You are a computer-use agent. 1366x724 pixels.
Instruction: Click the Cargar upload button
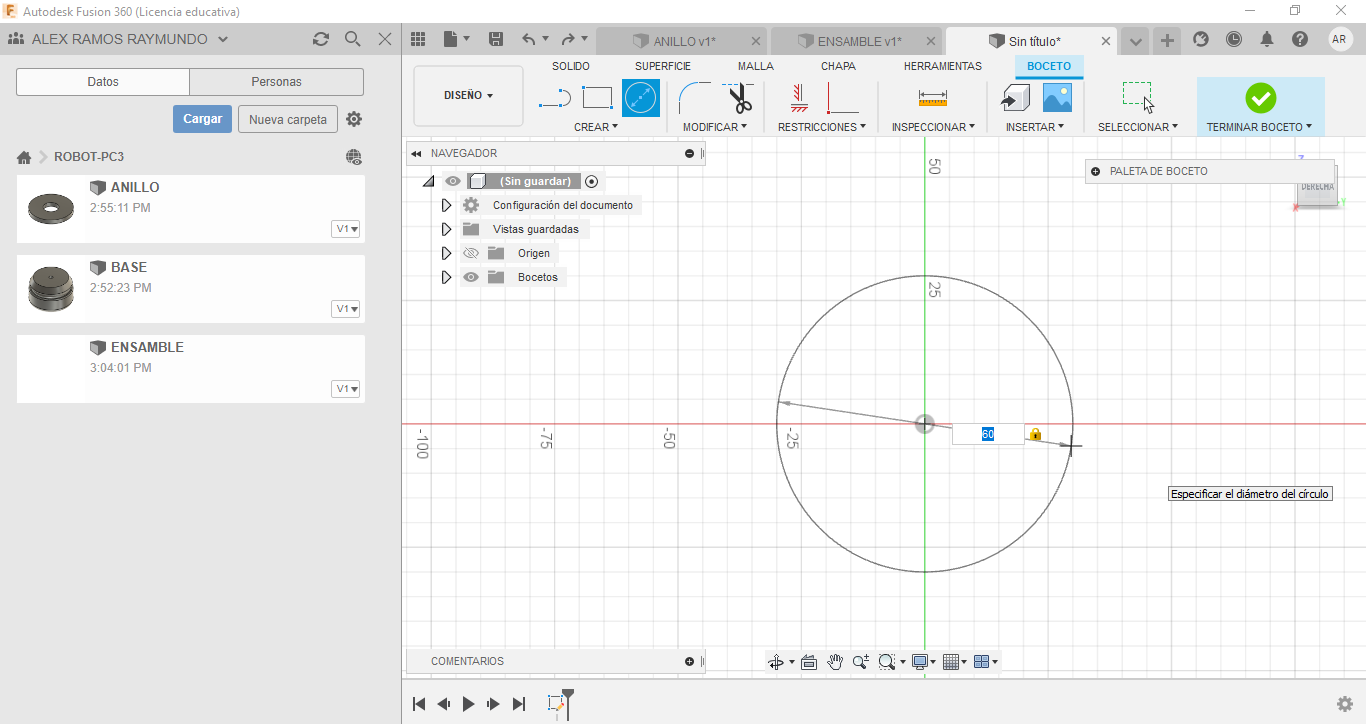(x=202, y=119)
